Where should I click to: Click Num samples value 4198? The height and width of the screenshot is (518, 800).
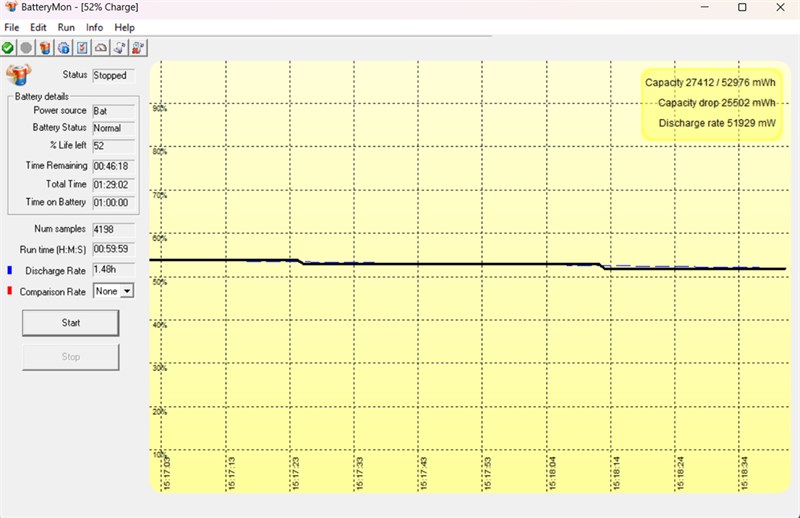point(113,230)
